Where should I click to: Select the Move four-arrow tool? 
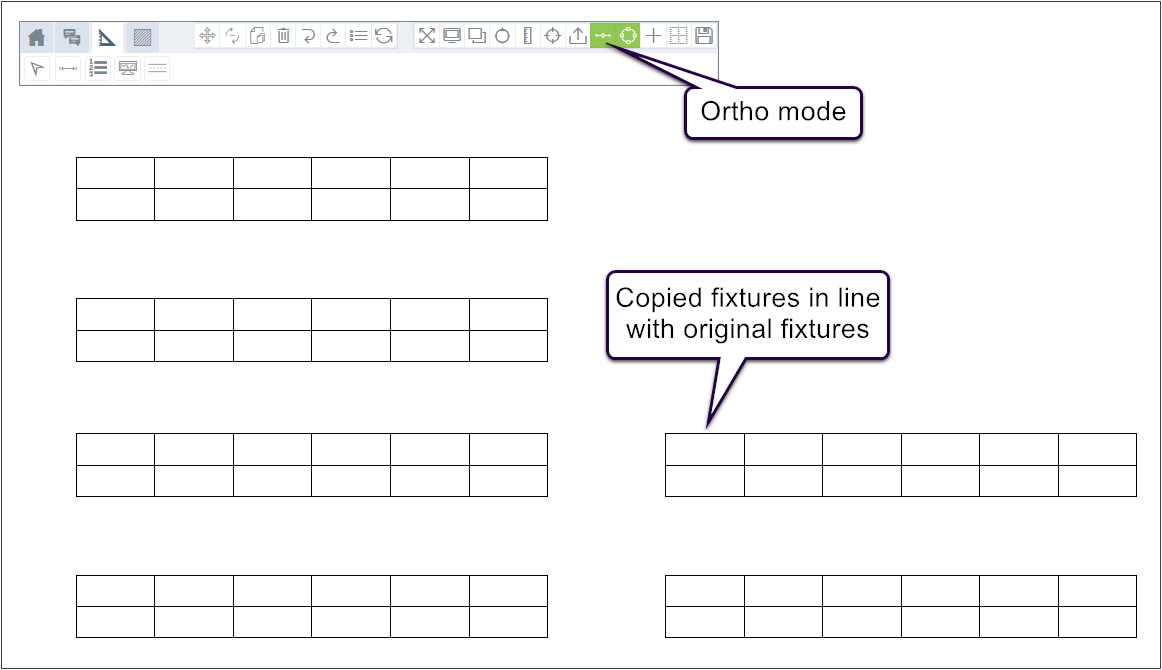[208, 36]
